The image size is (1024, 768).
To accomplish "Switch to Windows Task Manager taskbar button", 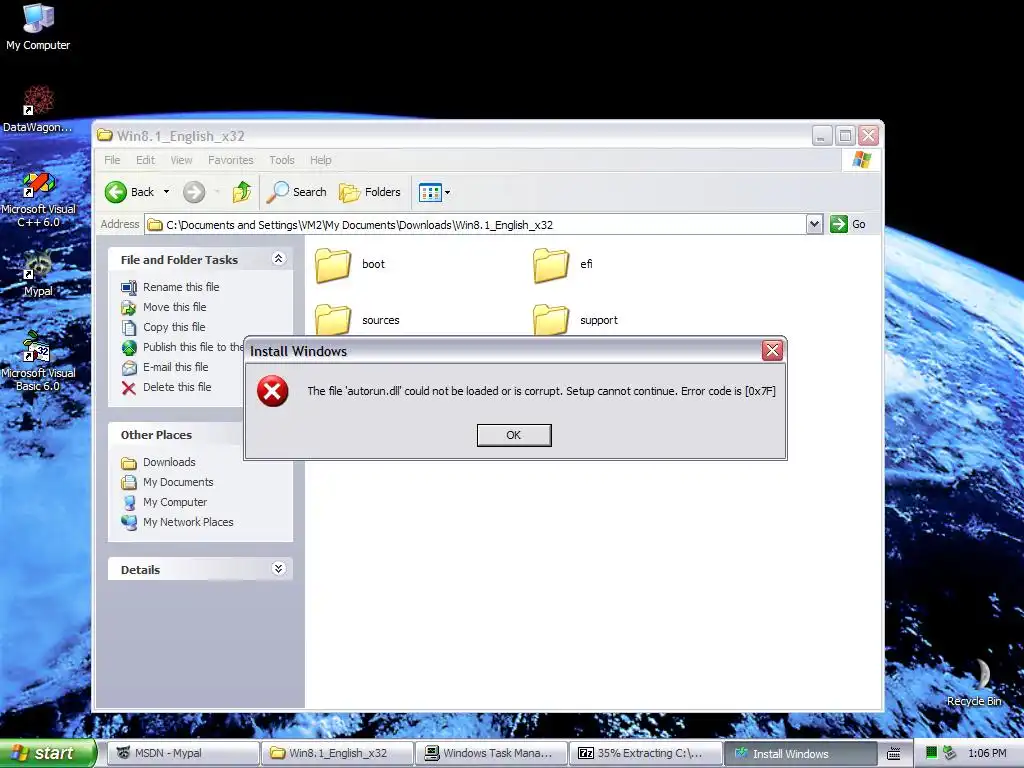I will point(491,753).
